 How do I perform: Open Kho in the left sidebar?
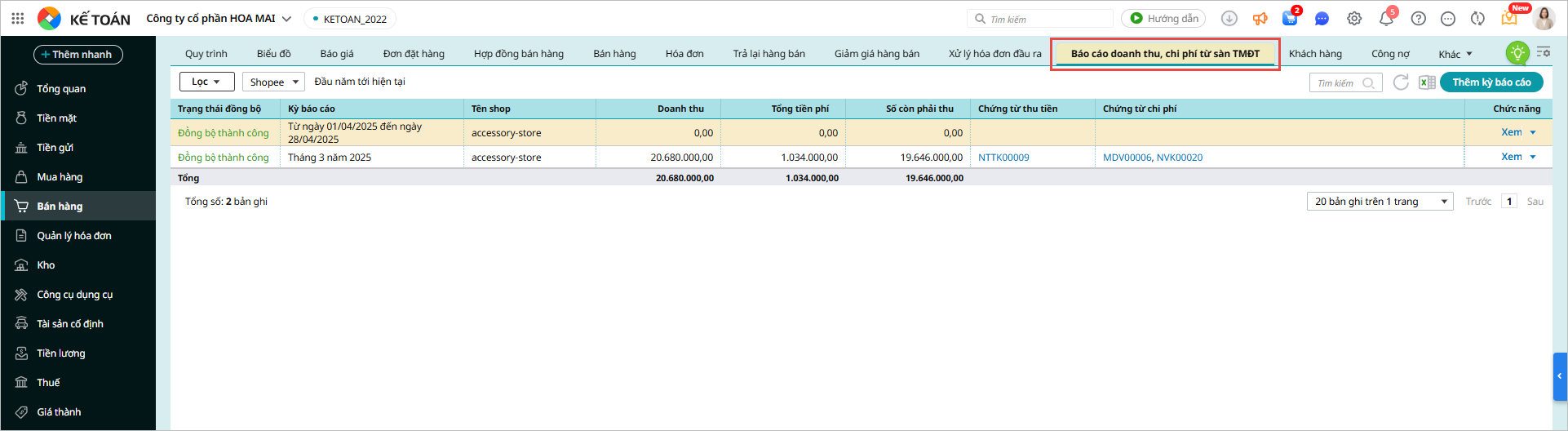tap(46, 265)
